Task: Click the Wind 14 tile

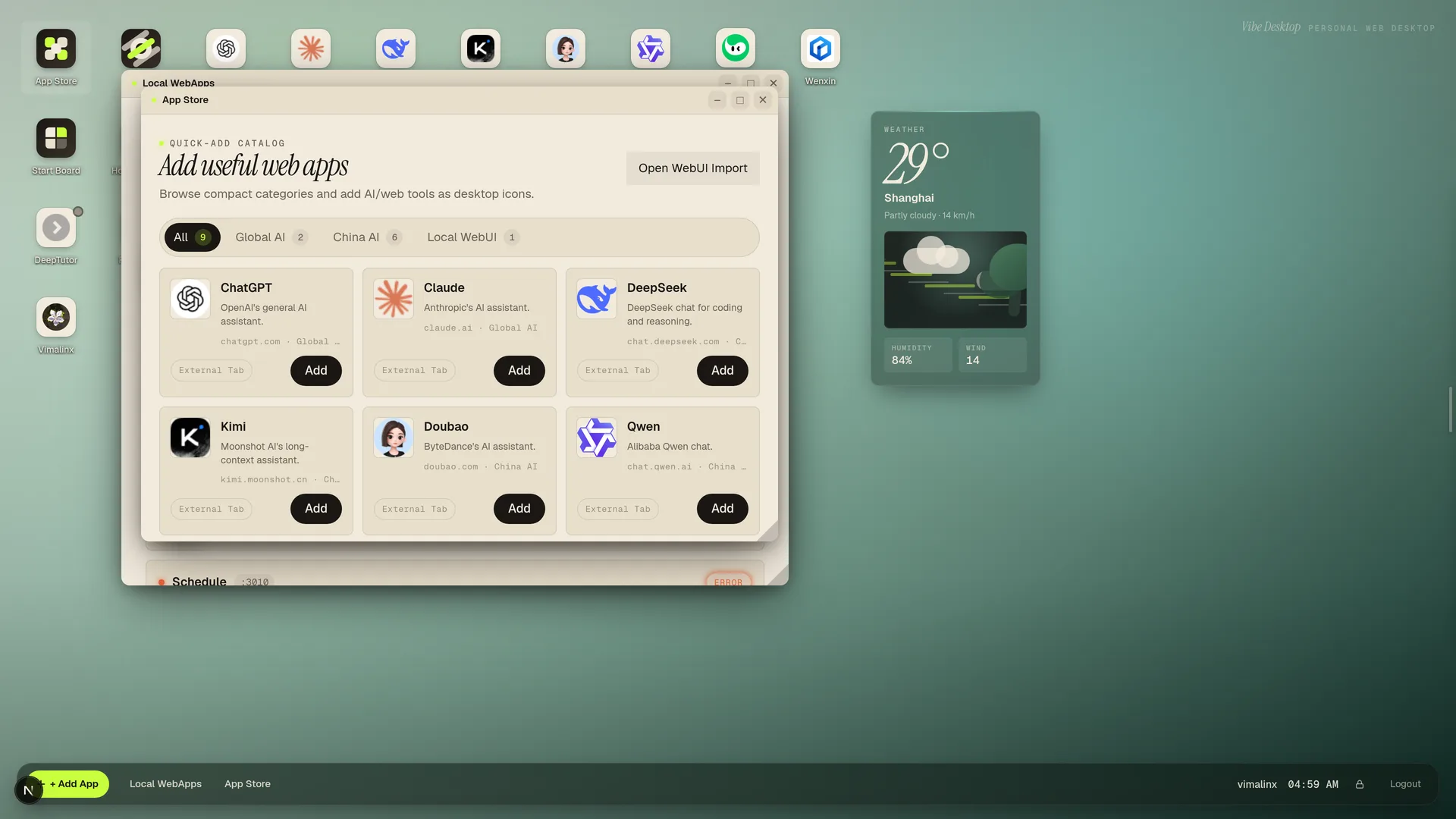Action: point(993,355)
